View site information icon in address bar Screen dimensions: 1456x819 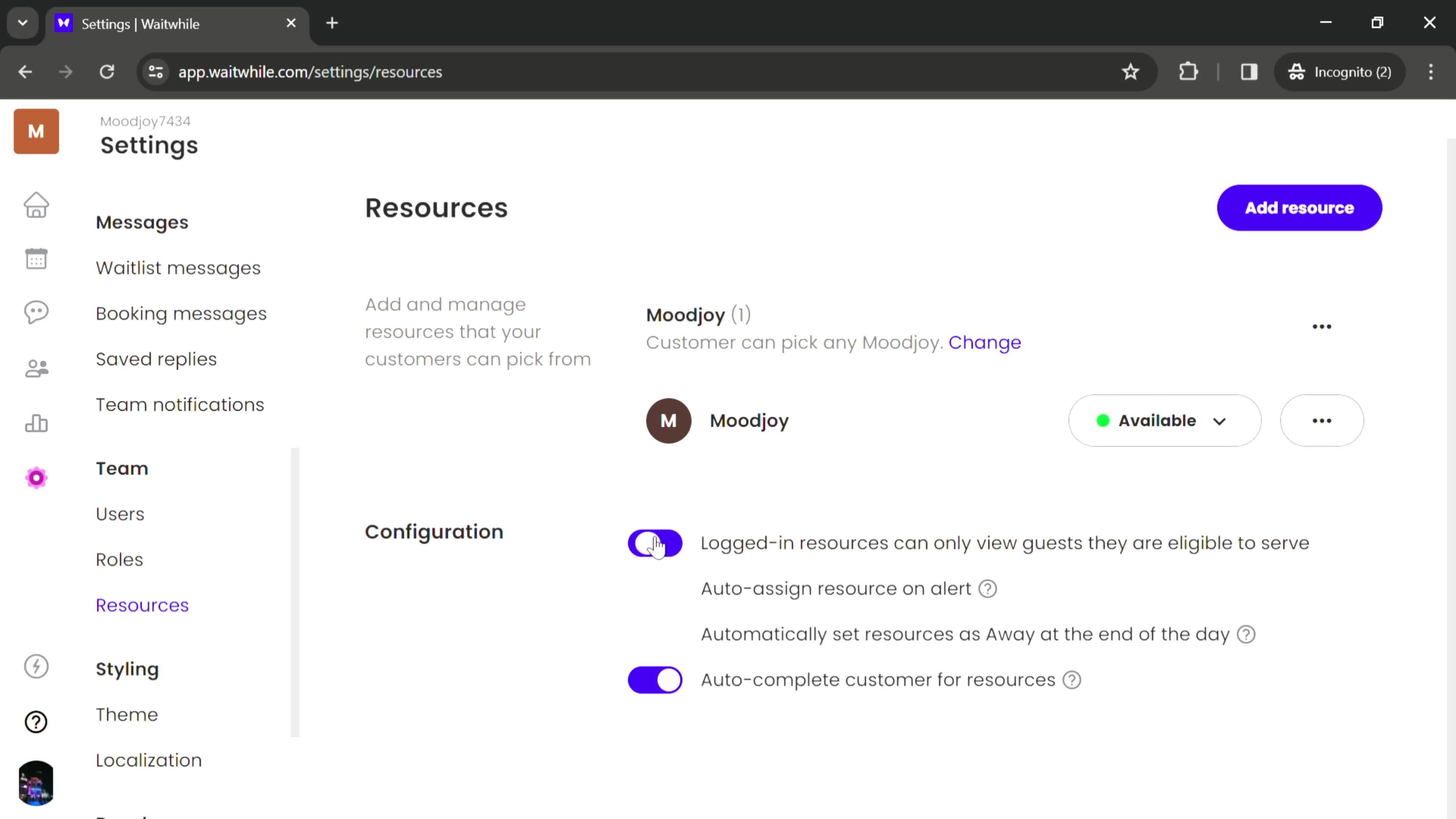(x=155, y=72)
